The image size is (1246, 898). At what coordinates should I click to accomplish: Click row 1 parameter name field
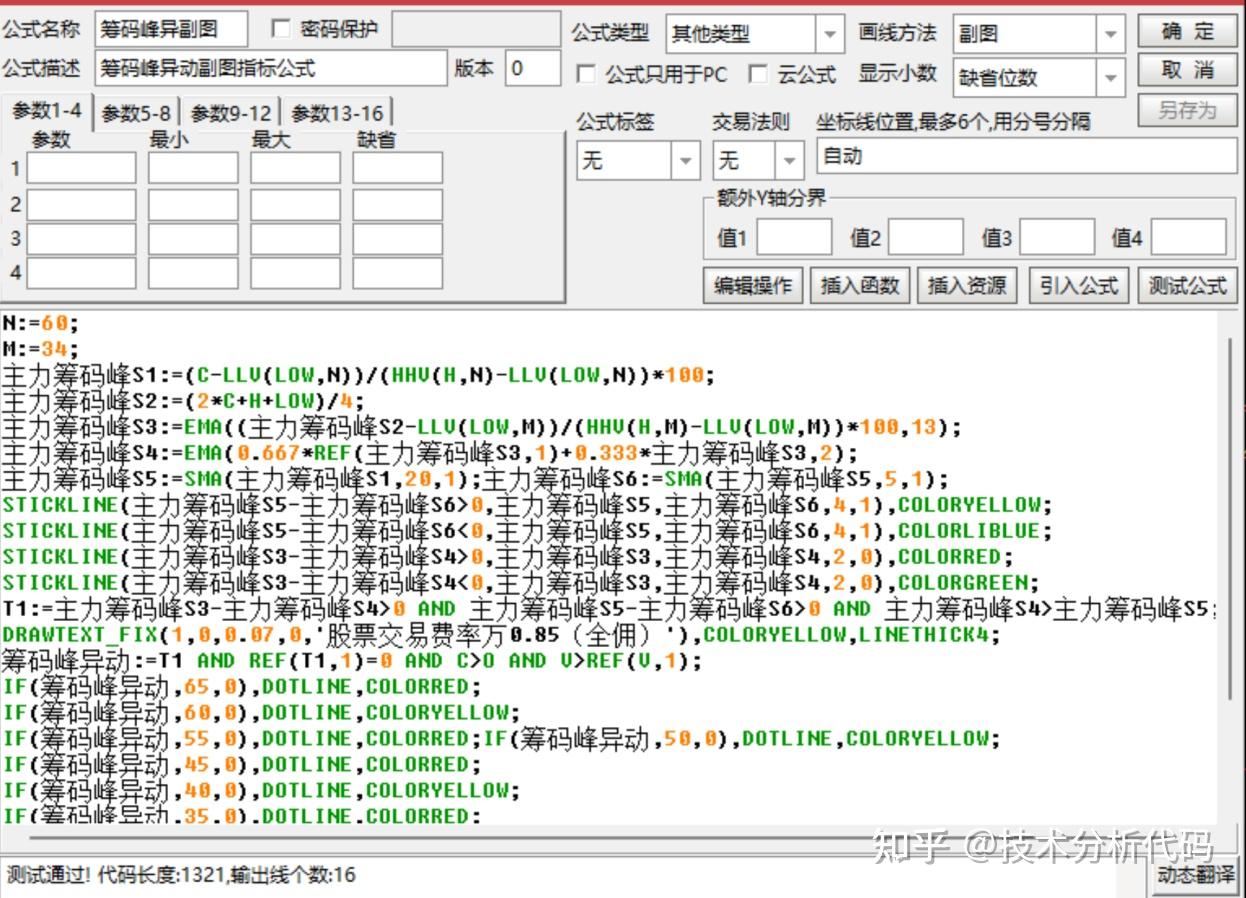tap(81, 168)
